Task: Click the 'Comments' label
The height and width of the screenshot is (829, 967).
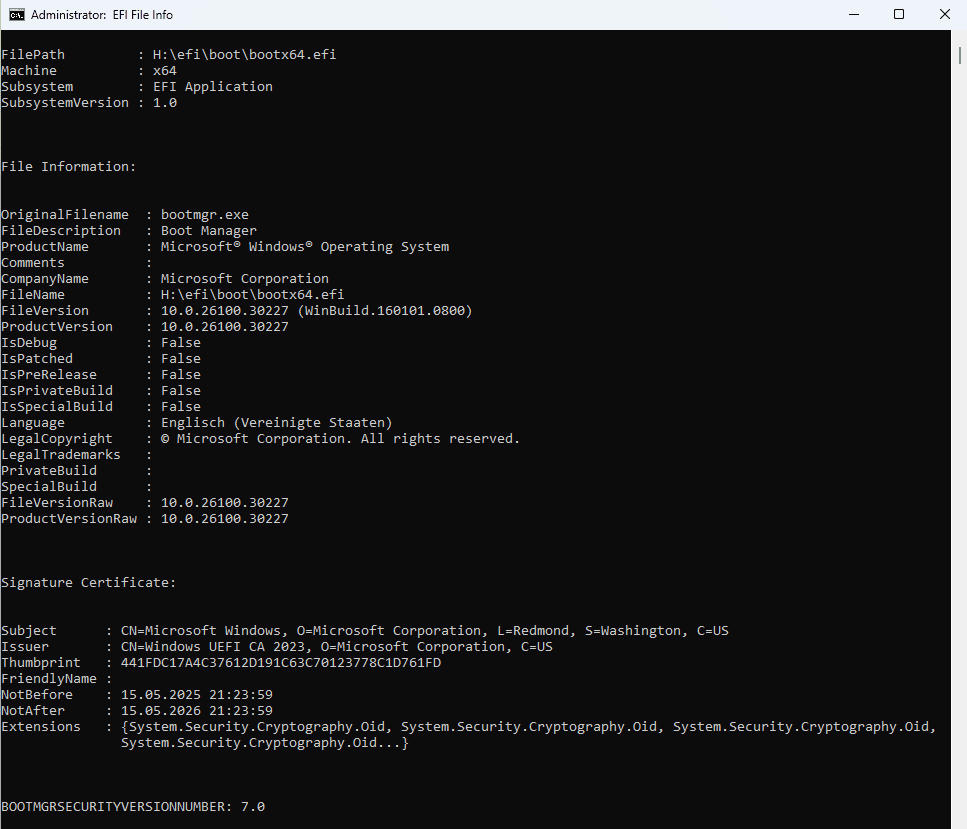Action: click(33, 263)
